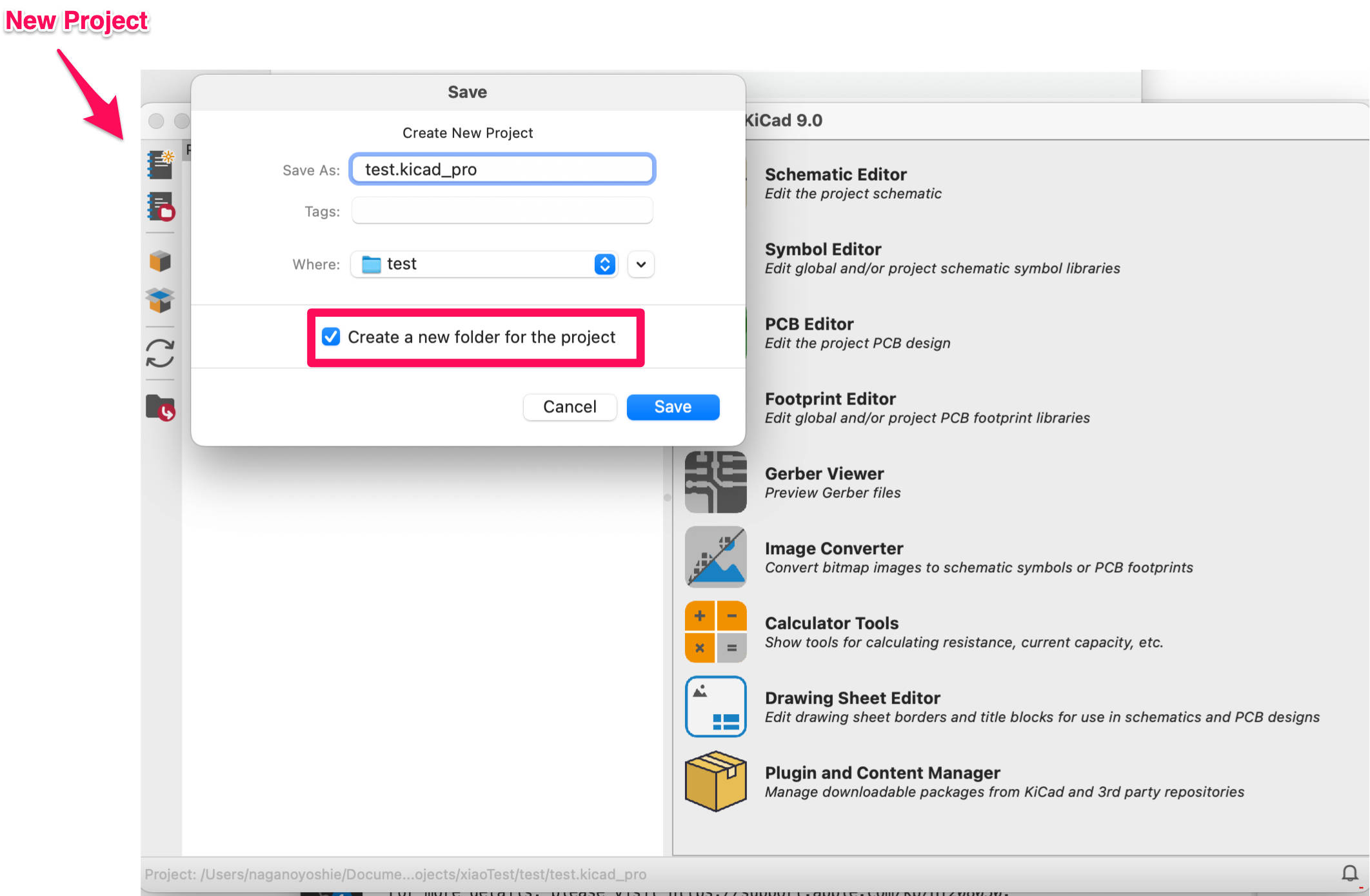Uncheck Create a new folder for the project
This screenshot has width=1370, height=896.
pos(331,337)
